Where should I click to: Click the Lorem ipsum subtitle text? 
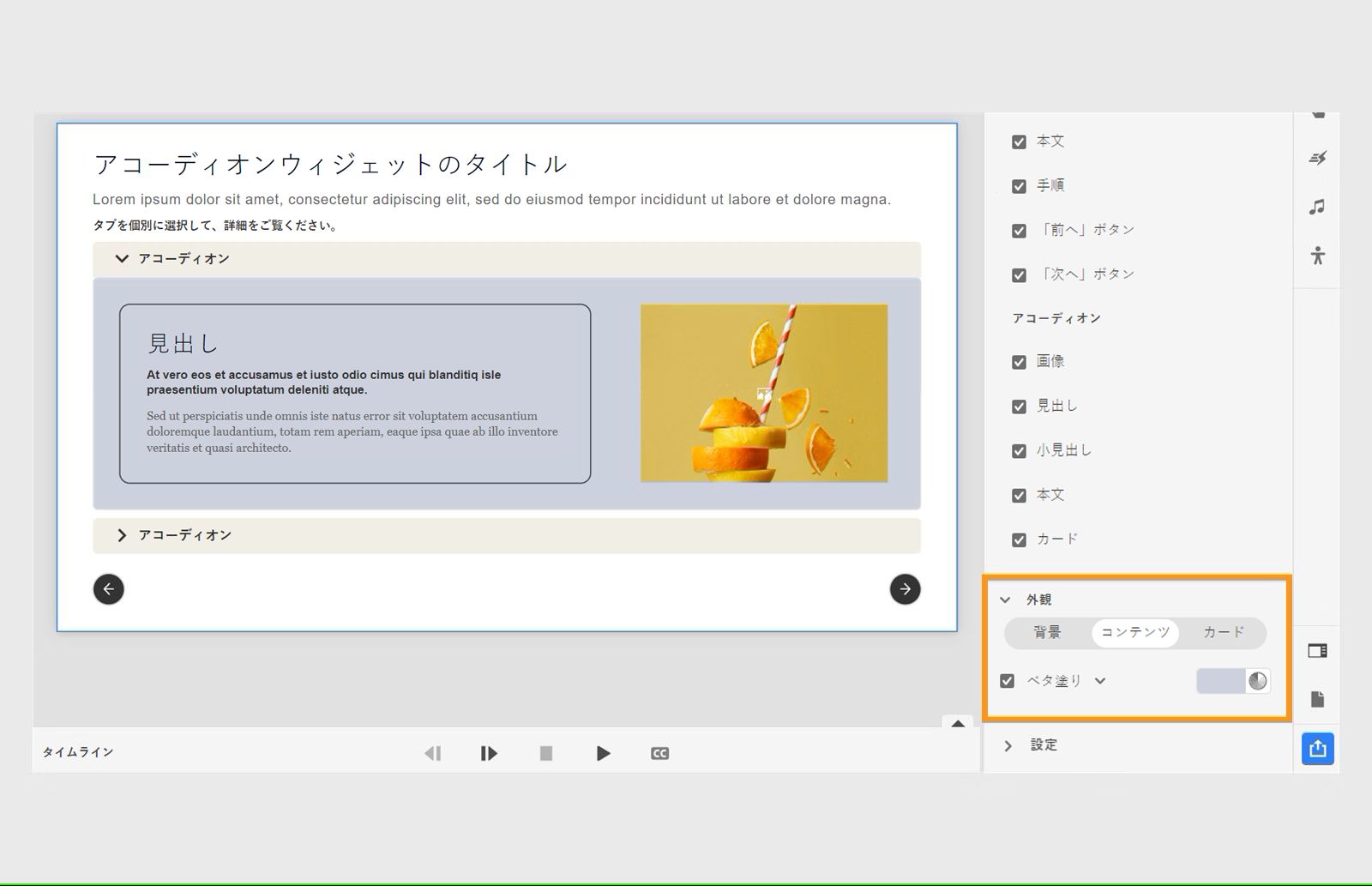point(492,200)
